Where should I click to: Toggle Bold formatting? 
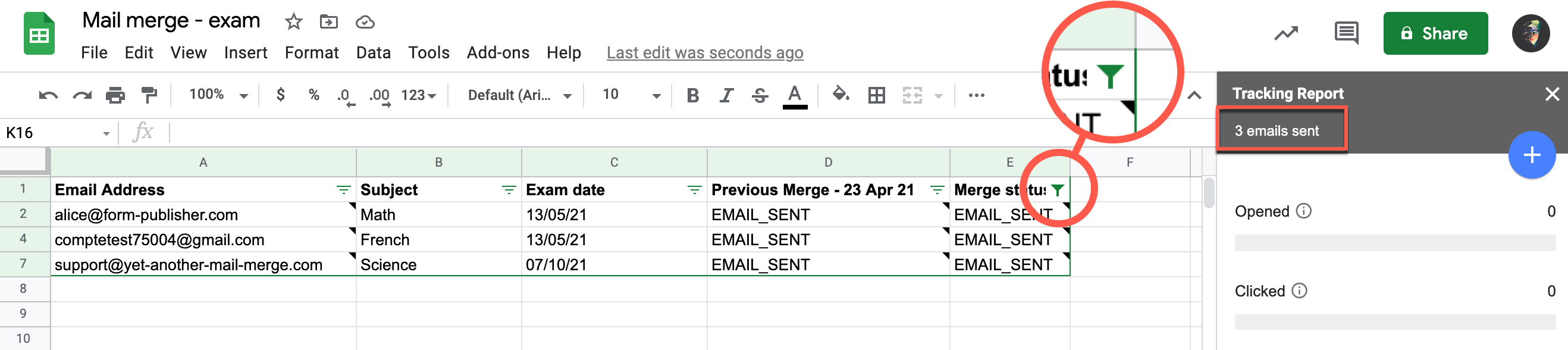click(x=693, y=96)
